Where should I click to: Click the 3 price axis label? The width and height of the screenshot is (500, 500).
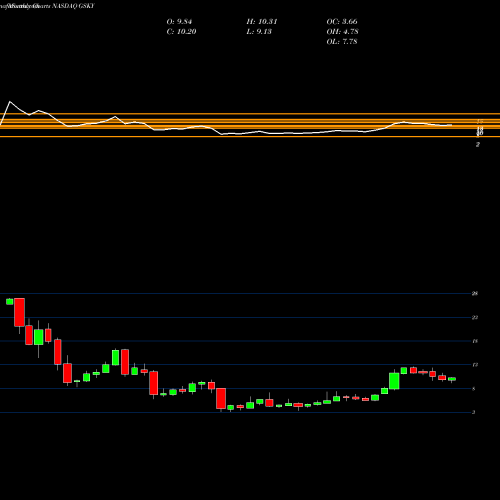coord(473,412)
